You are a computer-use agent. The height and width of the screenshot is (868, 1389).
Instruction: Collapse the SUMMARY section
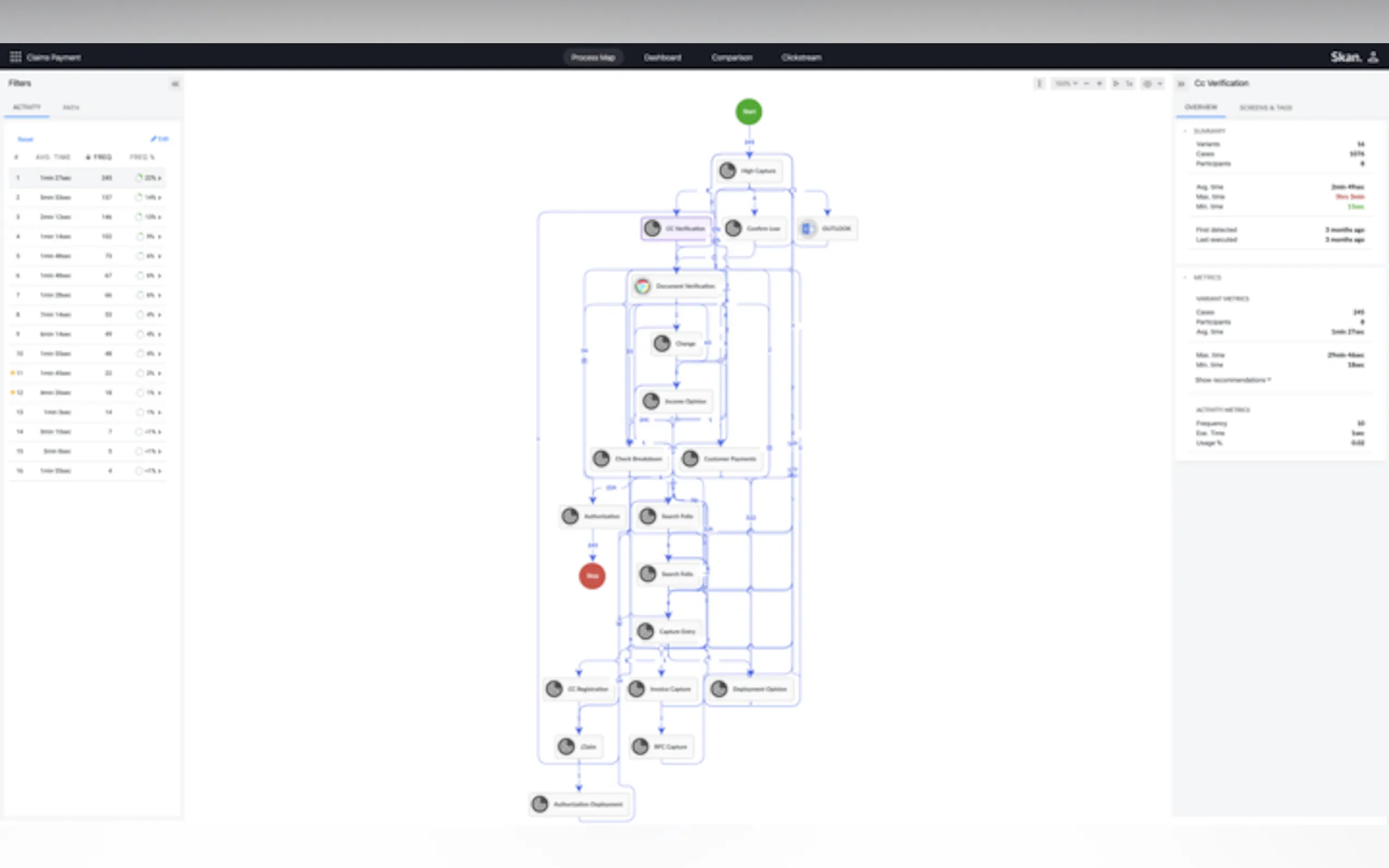pyautogui.click(x=1185, y=131)
